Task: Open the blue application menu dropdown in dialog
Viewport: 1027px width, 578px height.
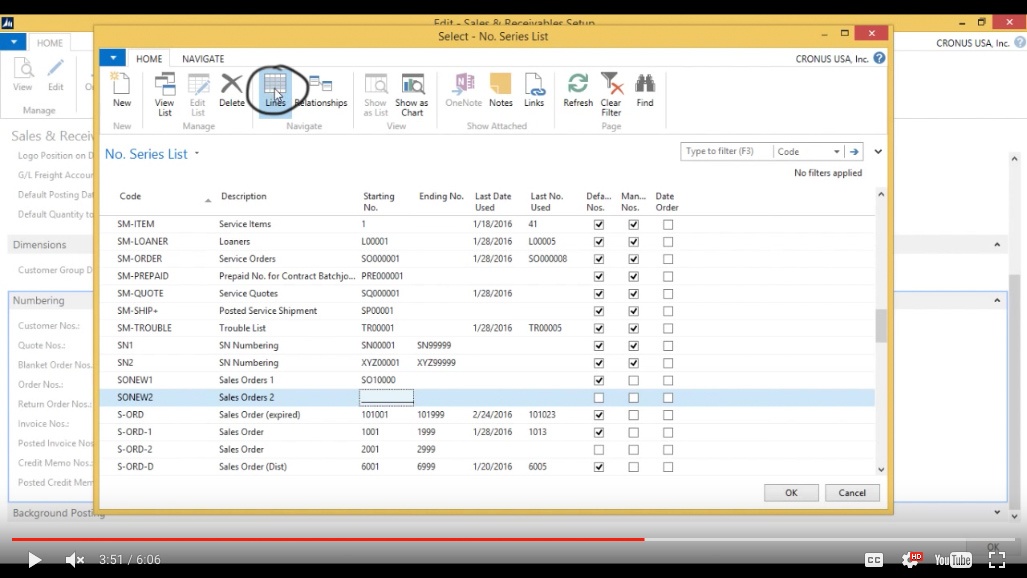Action: (x=113, y=58)
